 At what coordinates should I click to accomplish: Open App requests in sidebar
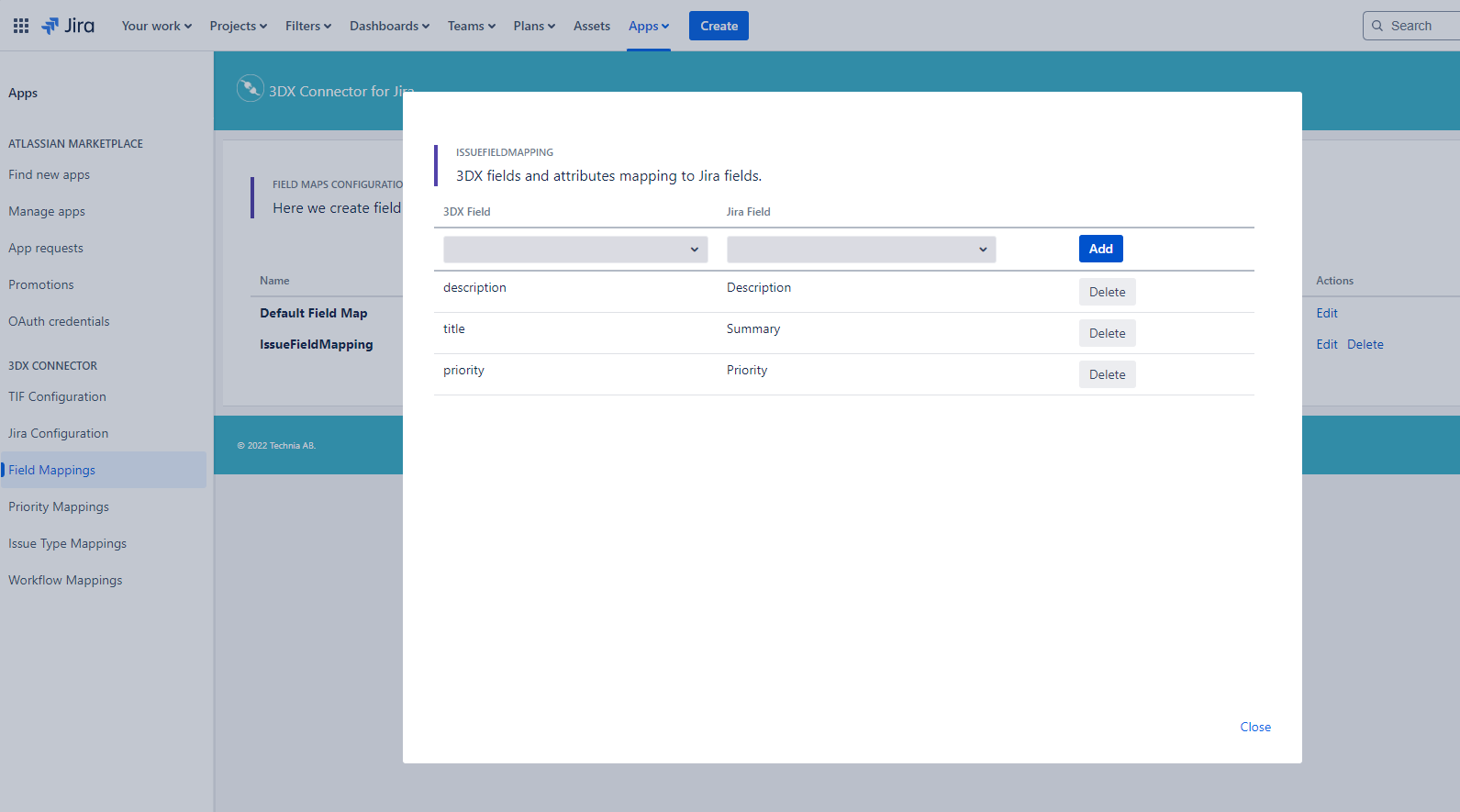pyautogui.click(x=46, y=248)
